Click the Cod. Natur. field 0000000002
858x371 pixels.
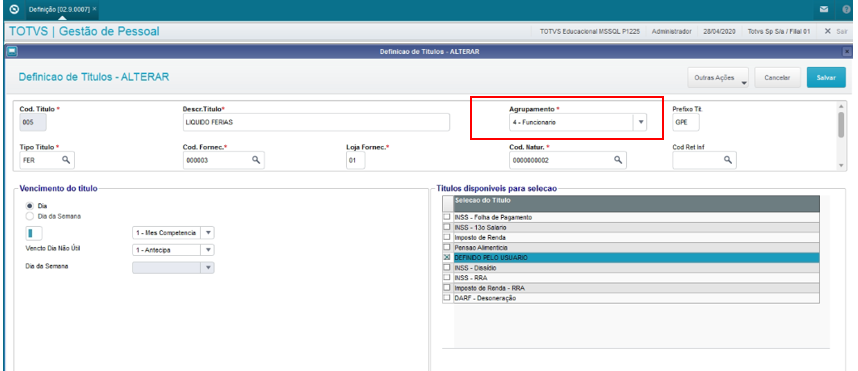point(568,160)
